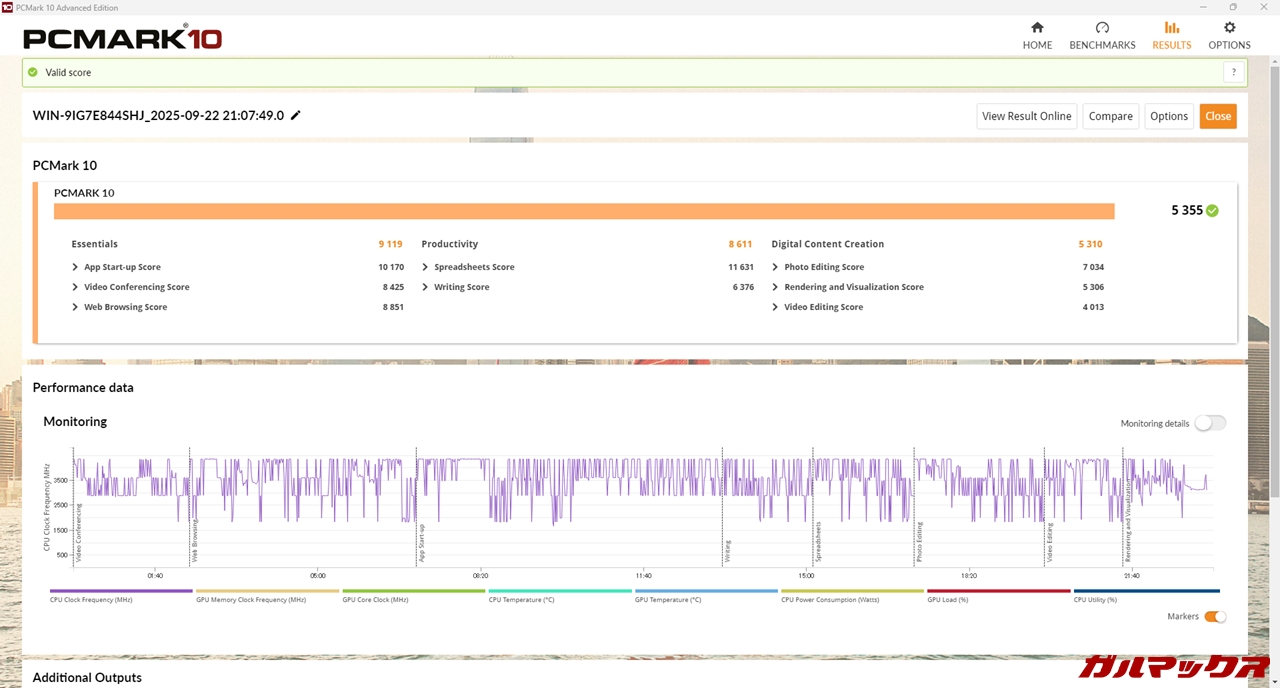1280x688 pixels.
Task: Click the Photo Editing score value 7 034
Action: [x=1093, y=267]
